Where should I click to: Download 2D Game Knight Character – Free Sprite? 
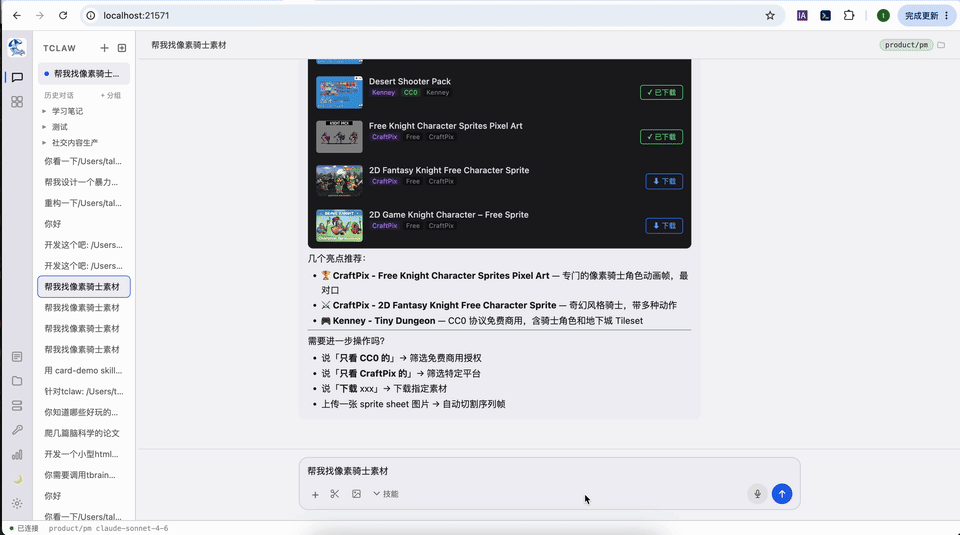click(664, 226)
